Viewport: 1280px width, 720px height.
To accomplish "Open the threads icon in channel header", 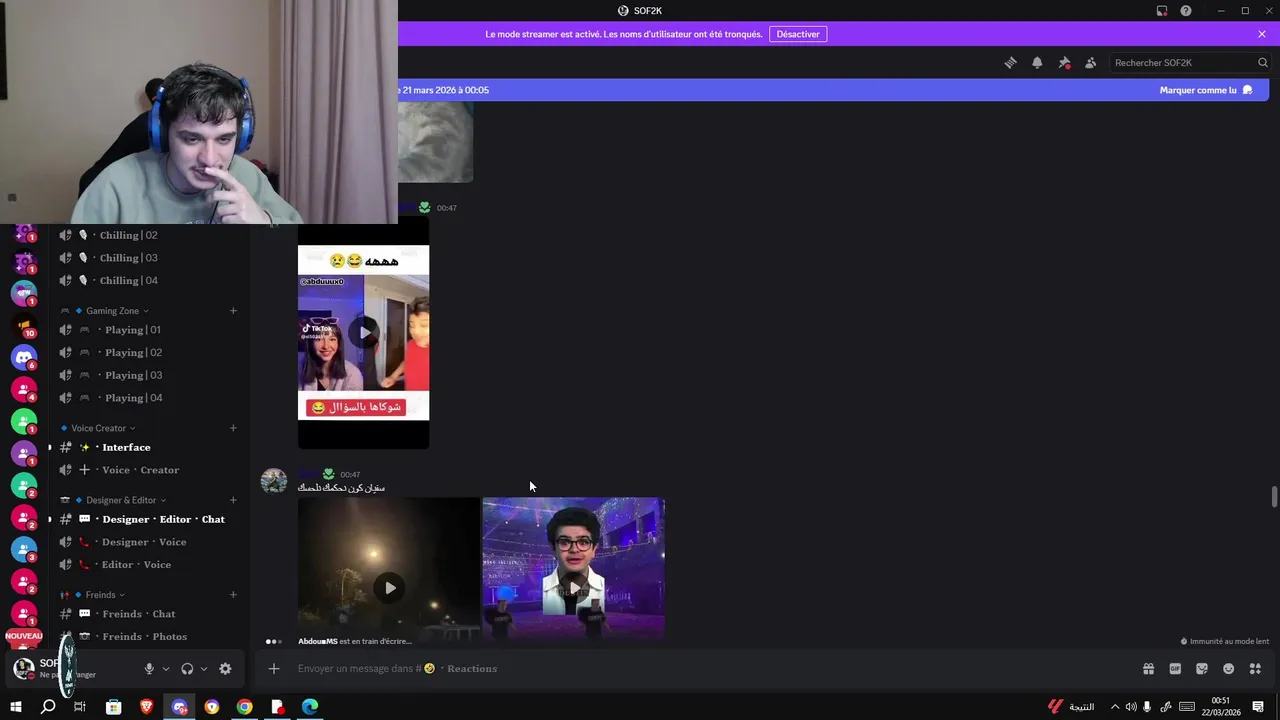I will [1010, 62].
